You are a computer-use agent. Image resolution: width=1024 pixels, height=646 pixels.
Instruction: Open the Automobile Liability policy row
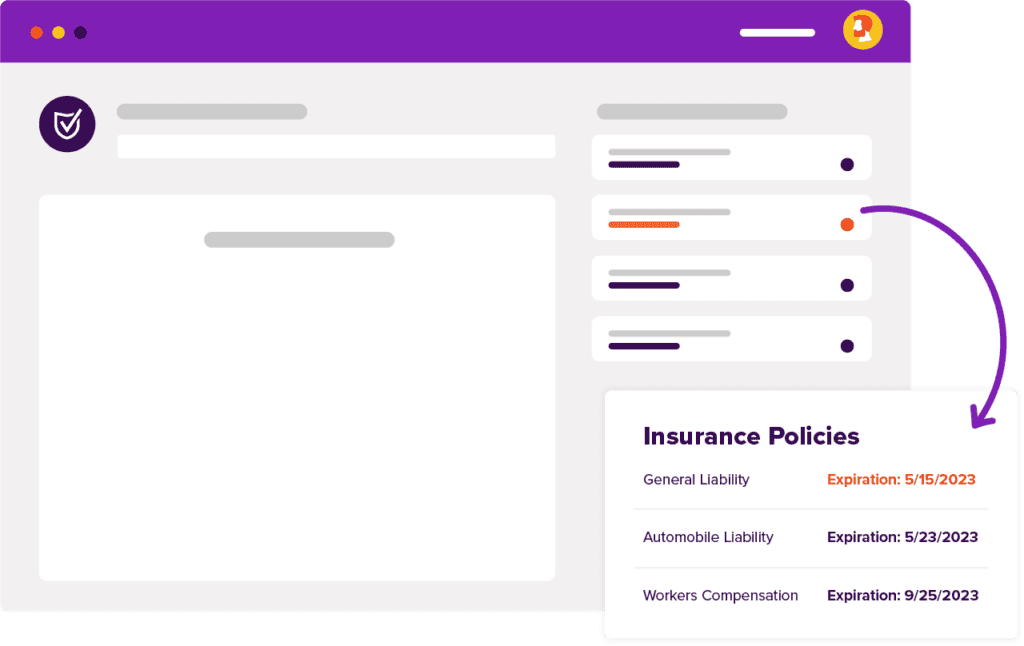(x=810, y=538)
